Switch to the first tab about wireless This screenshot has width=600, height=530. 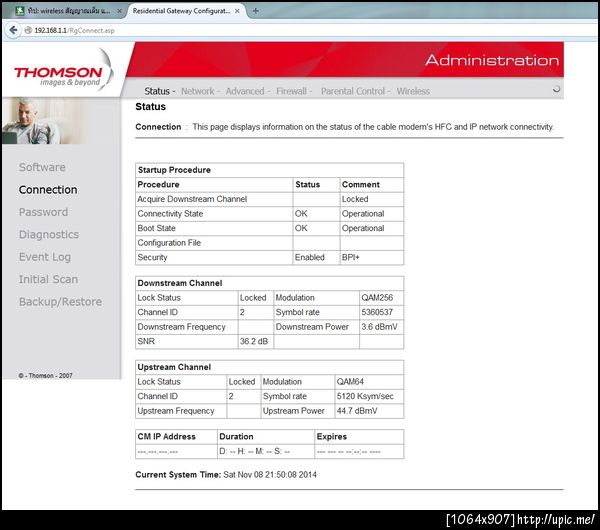tap(69, 11)
